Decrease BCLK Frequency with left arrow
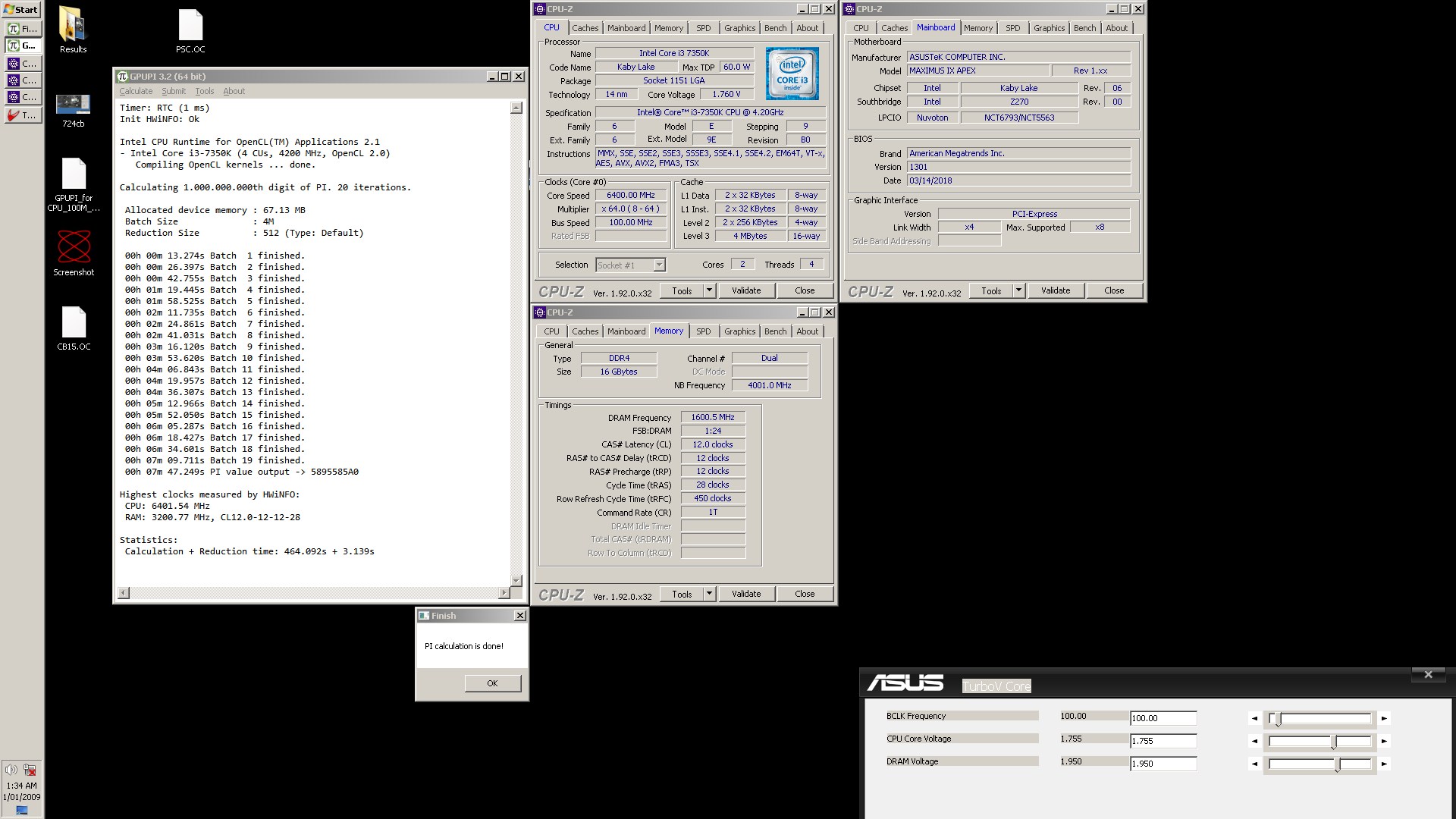Screen dimensions: 1456x819 coord(1254,718)
